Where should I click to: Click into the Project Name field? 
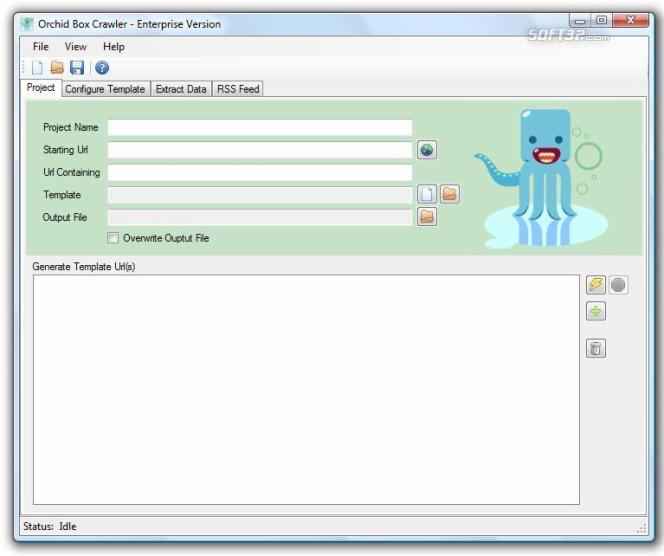coord(260,127)
